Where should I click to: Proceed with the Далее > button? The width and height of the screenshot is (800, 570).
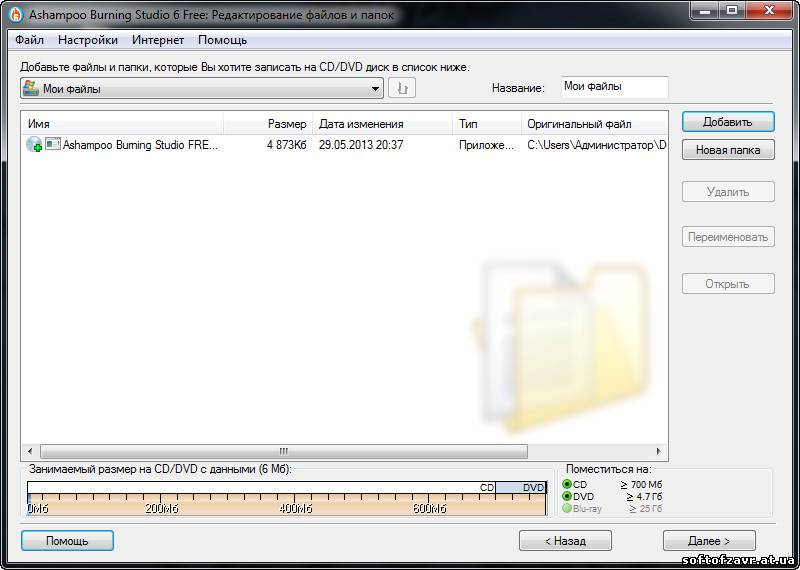(x=709, y=540)
